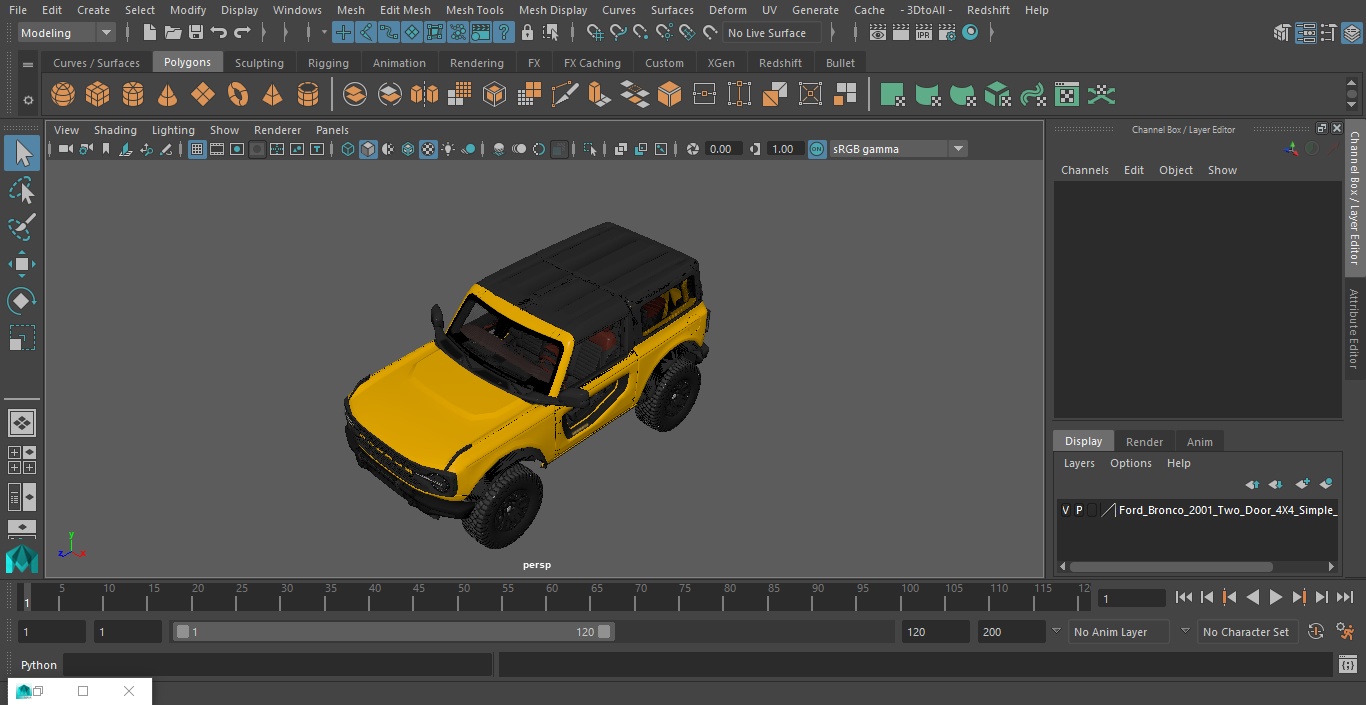1366x705 pixels.
Task: Undo the last action with the arrow icon
Action: coord(219,33)
